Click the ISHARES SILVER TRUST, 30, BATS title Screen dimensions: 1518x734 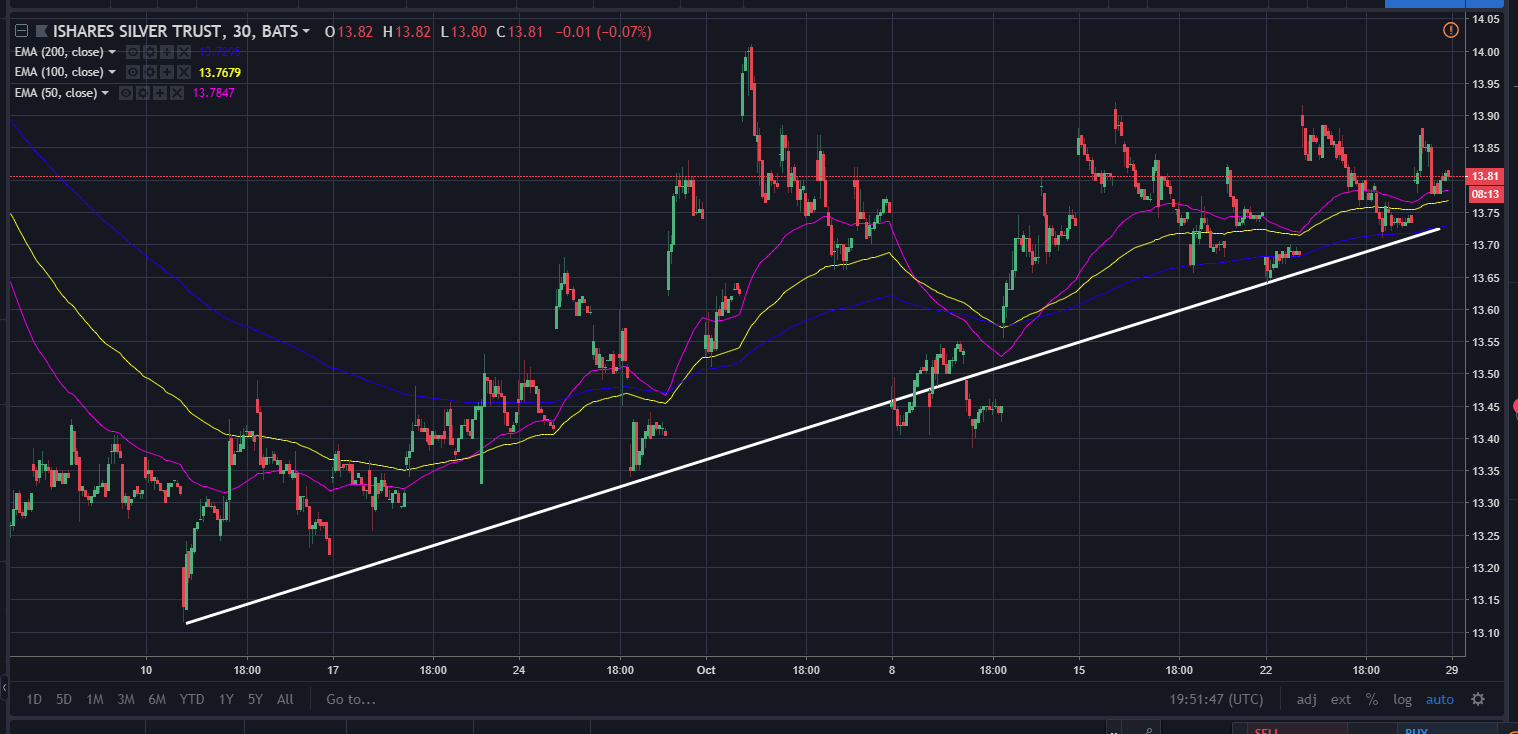click(176, 32)
